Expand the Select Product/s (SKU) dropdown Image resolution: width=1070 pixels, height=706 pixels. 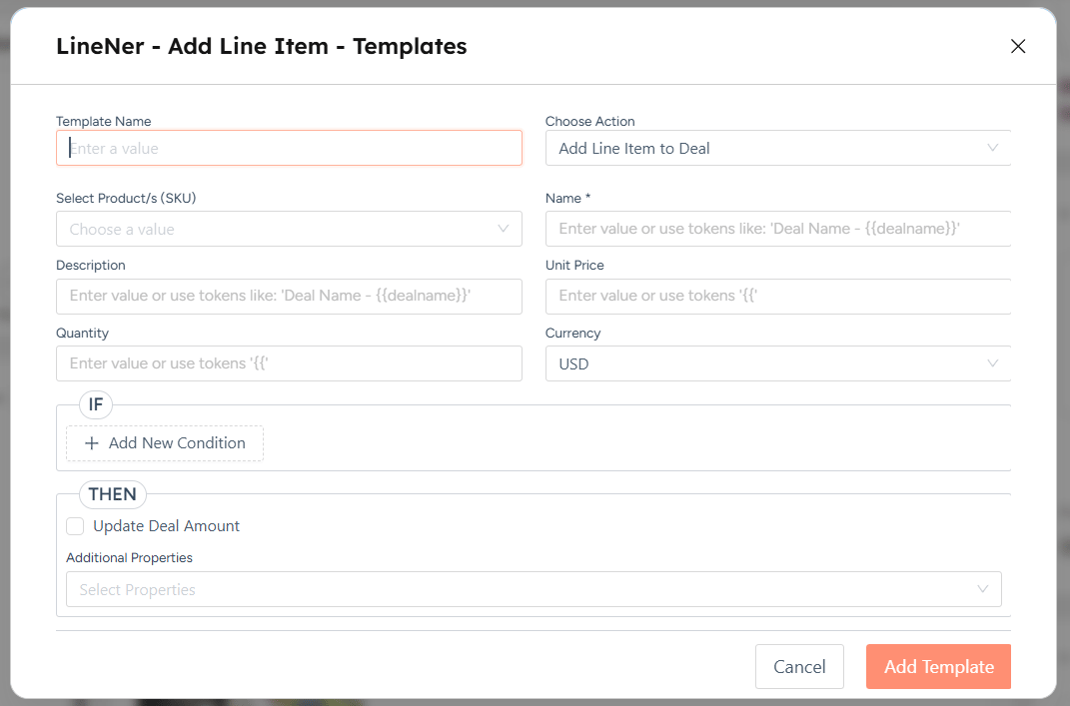[x=280, y=229]
